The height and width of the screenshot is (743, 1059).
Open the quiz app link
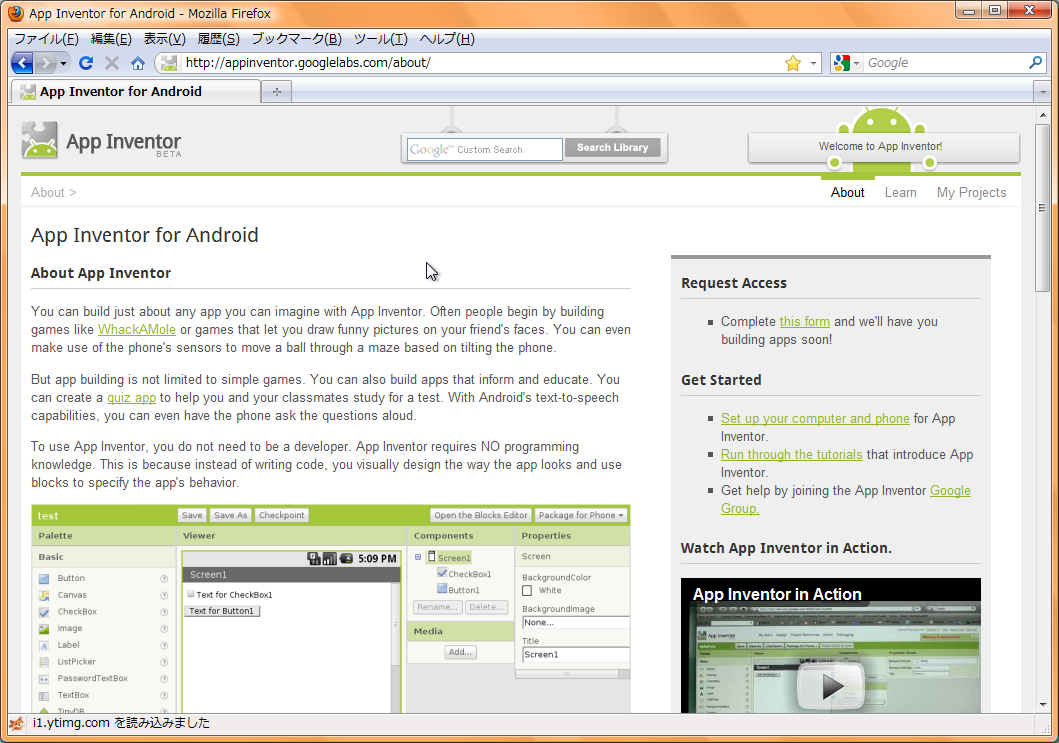131,398
